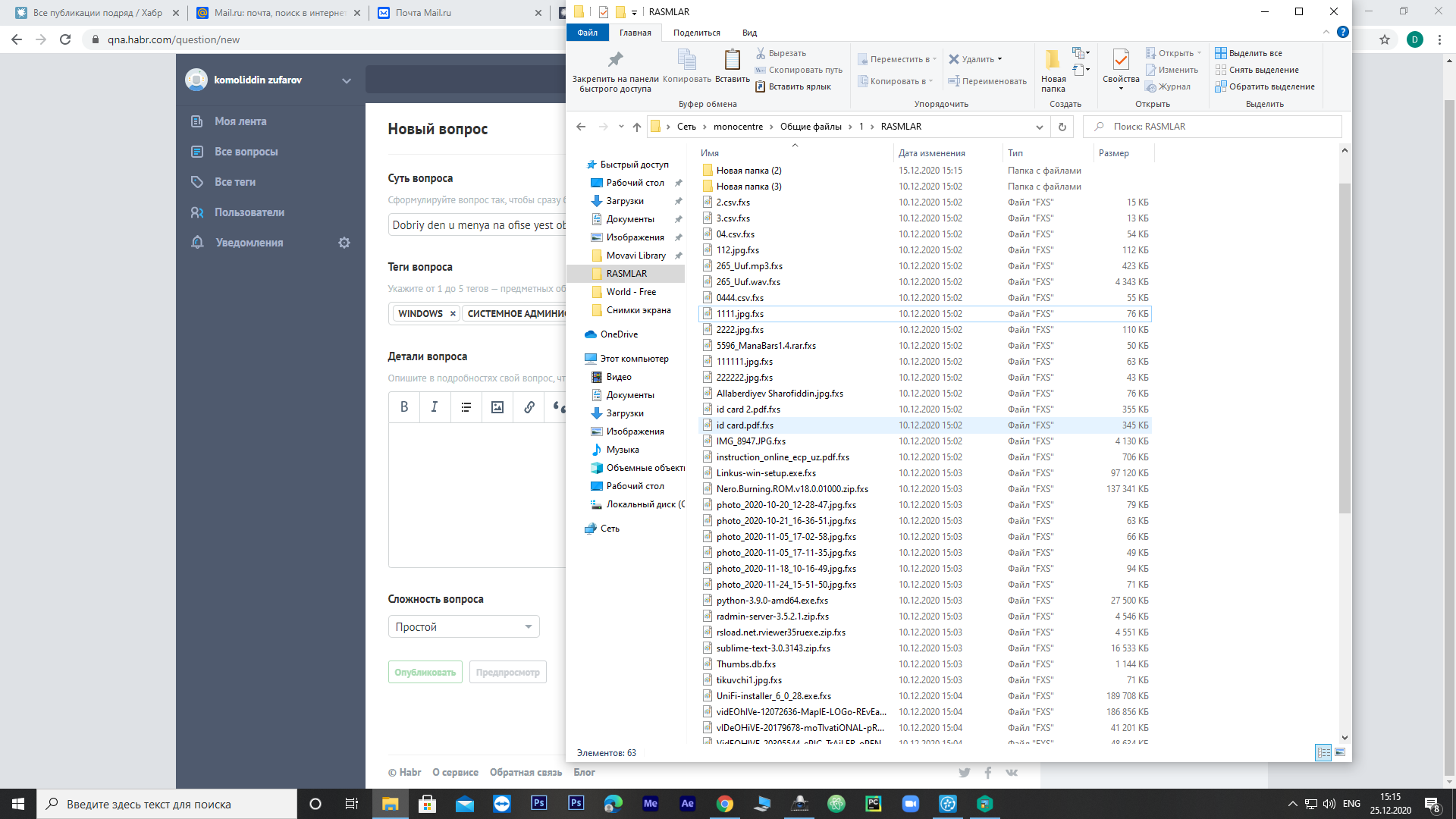Click Explorer search field Поиск: RASMLAR

tap(1213, 127)
